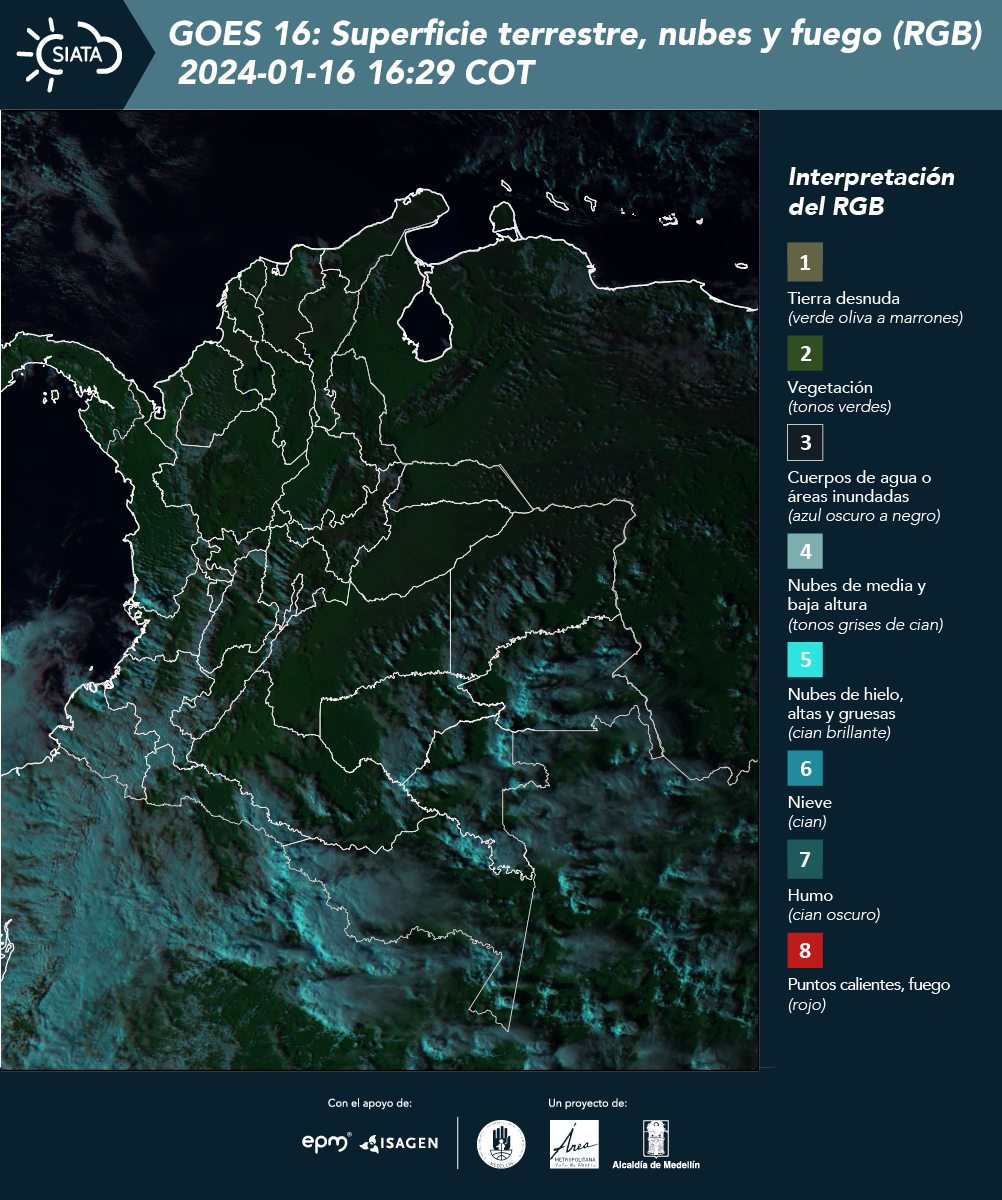Click the '(verde oliva a marrones)' description
The image size is (1002, 1200).
[x=875, y=318]
